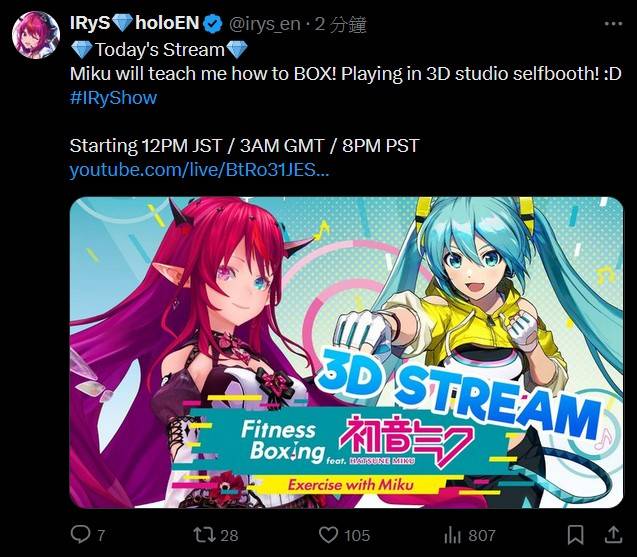The height and width of the screenshot is (557, 637).
Task: Open view analytics bar chart icon
Action: click(452, 535)
